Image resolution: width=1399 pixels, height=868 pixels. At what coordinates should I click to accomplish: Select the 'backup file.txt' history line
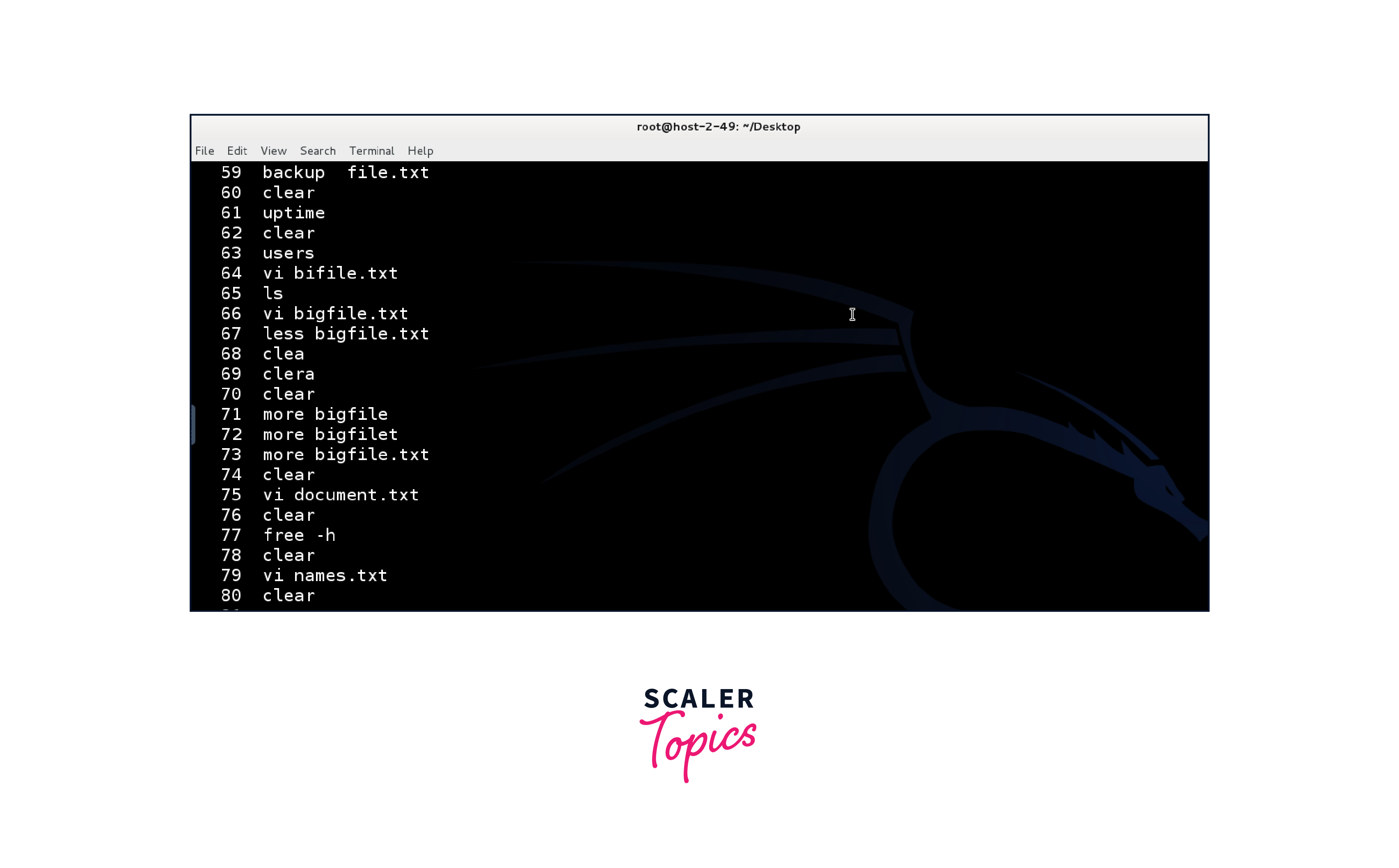point(345,172)
